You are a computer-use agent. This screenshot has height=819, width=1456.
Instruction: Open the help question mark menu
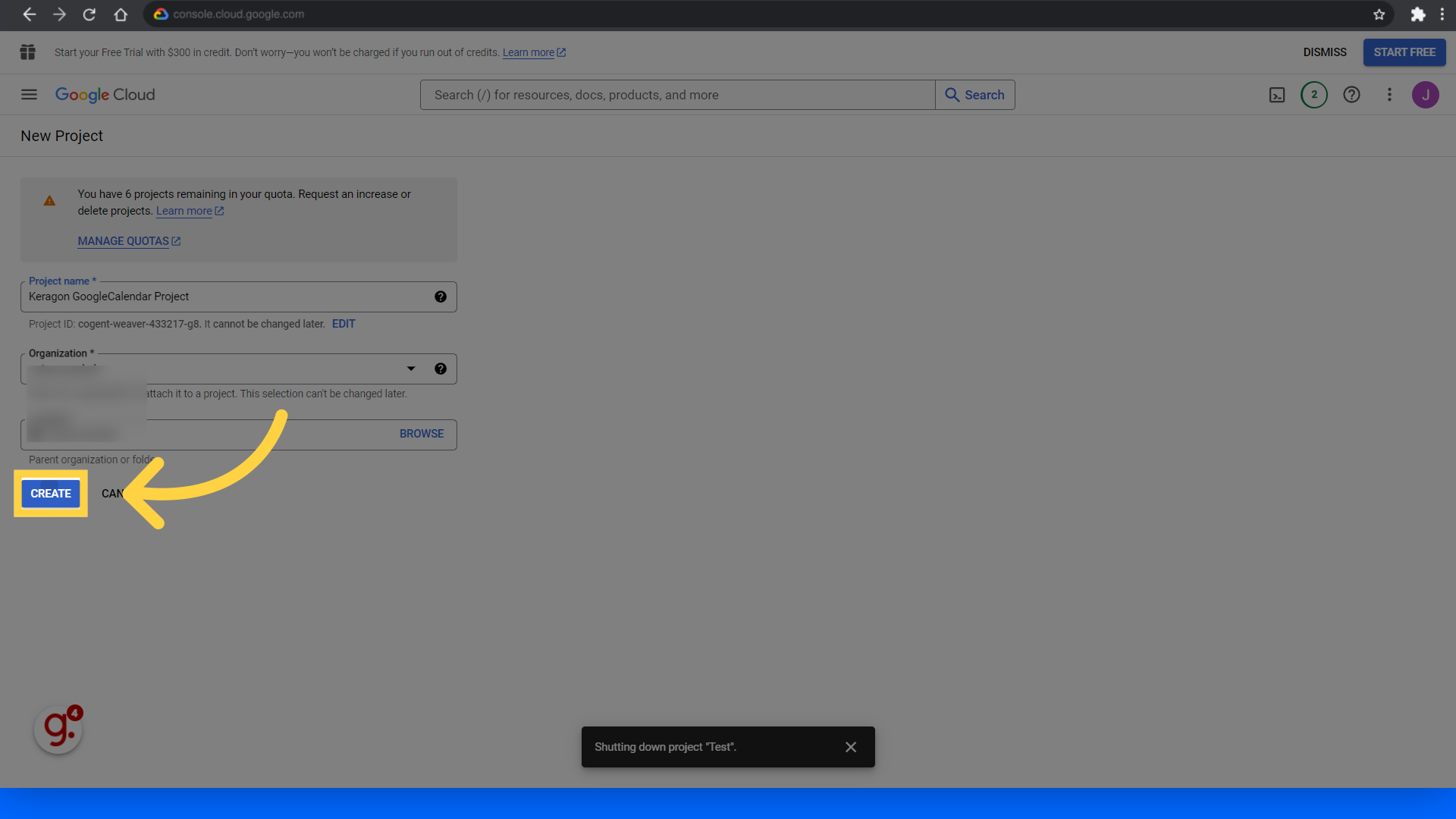[x=1351, y=95]
